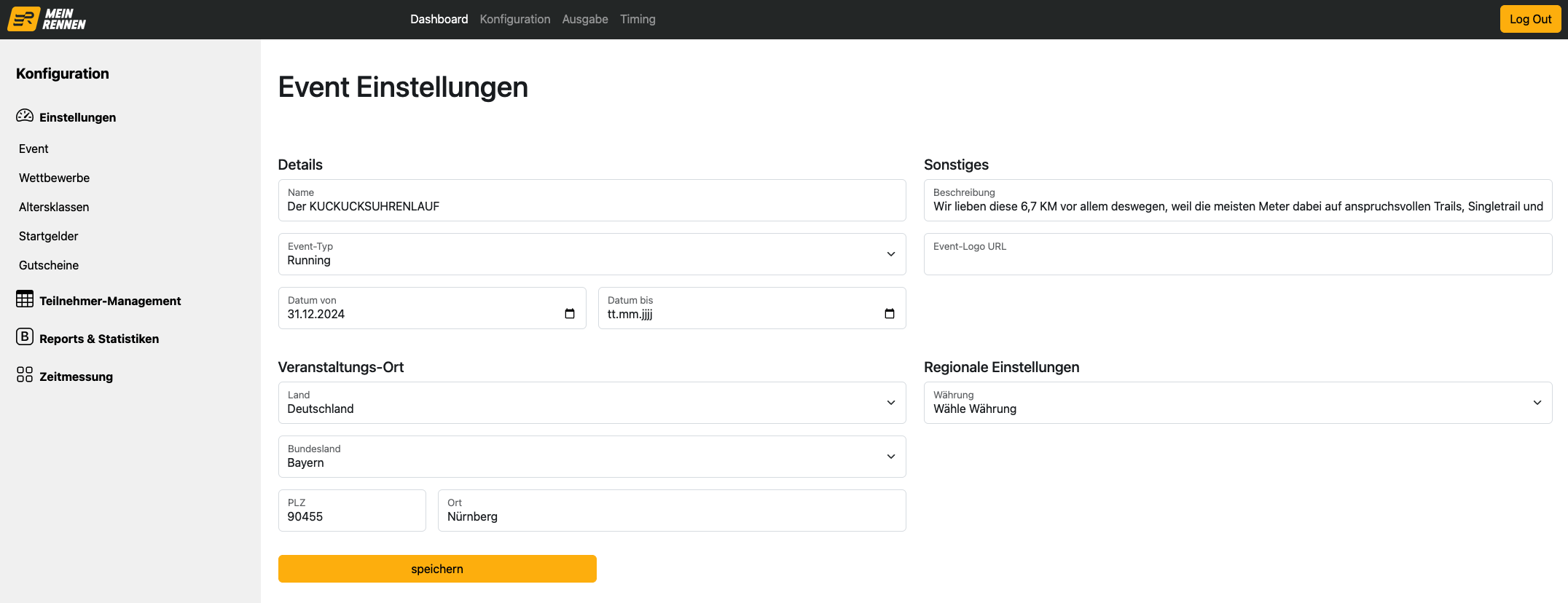Go to the Timing nav tab

[638, 20]
